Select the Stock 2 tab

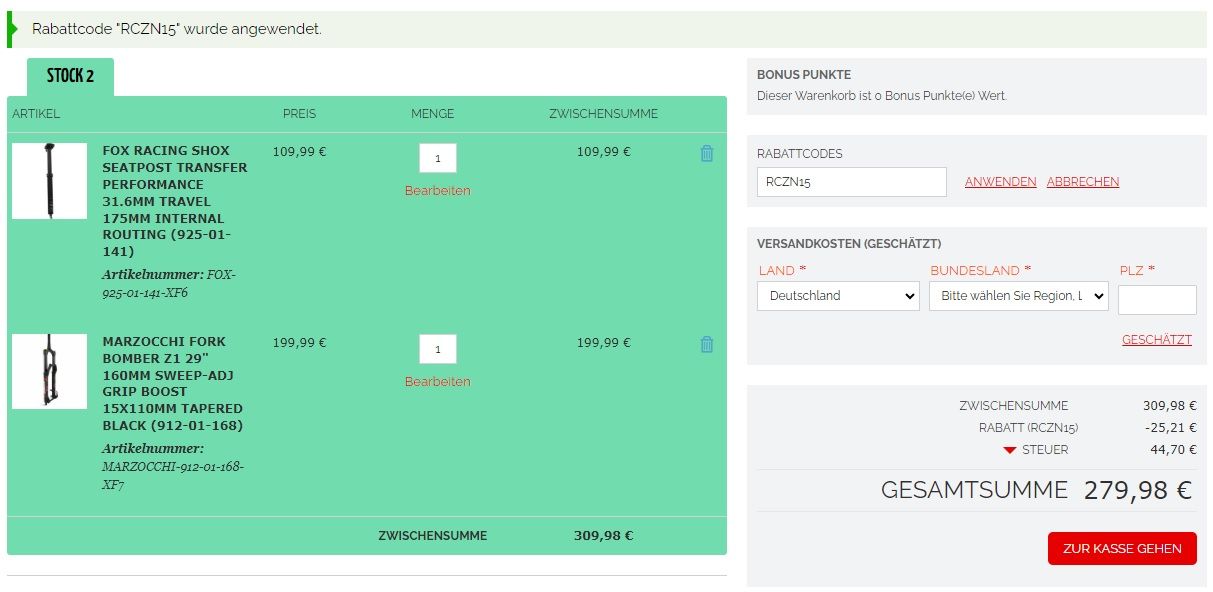[x=70, y=77]
